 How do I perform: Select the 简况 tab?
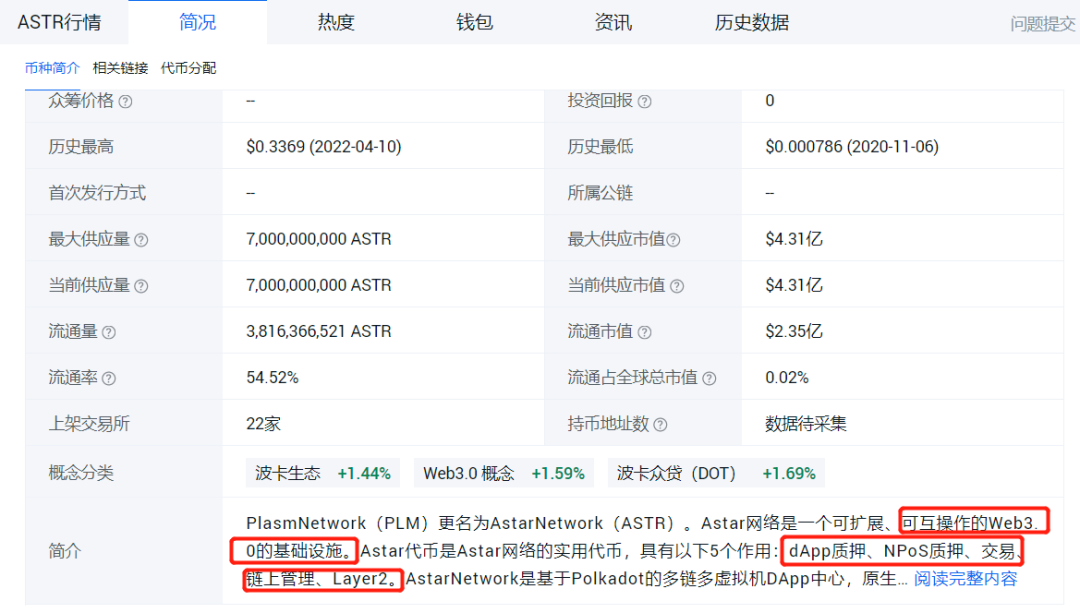coord(198,22)
